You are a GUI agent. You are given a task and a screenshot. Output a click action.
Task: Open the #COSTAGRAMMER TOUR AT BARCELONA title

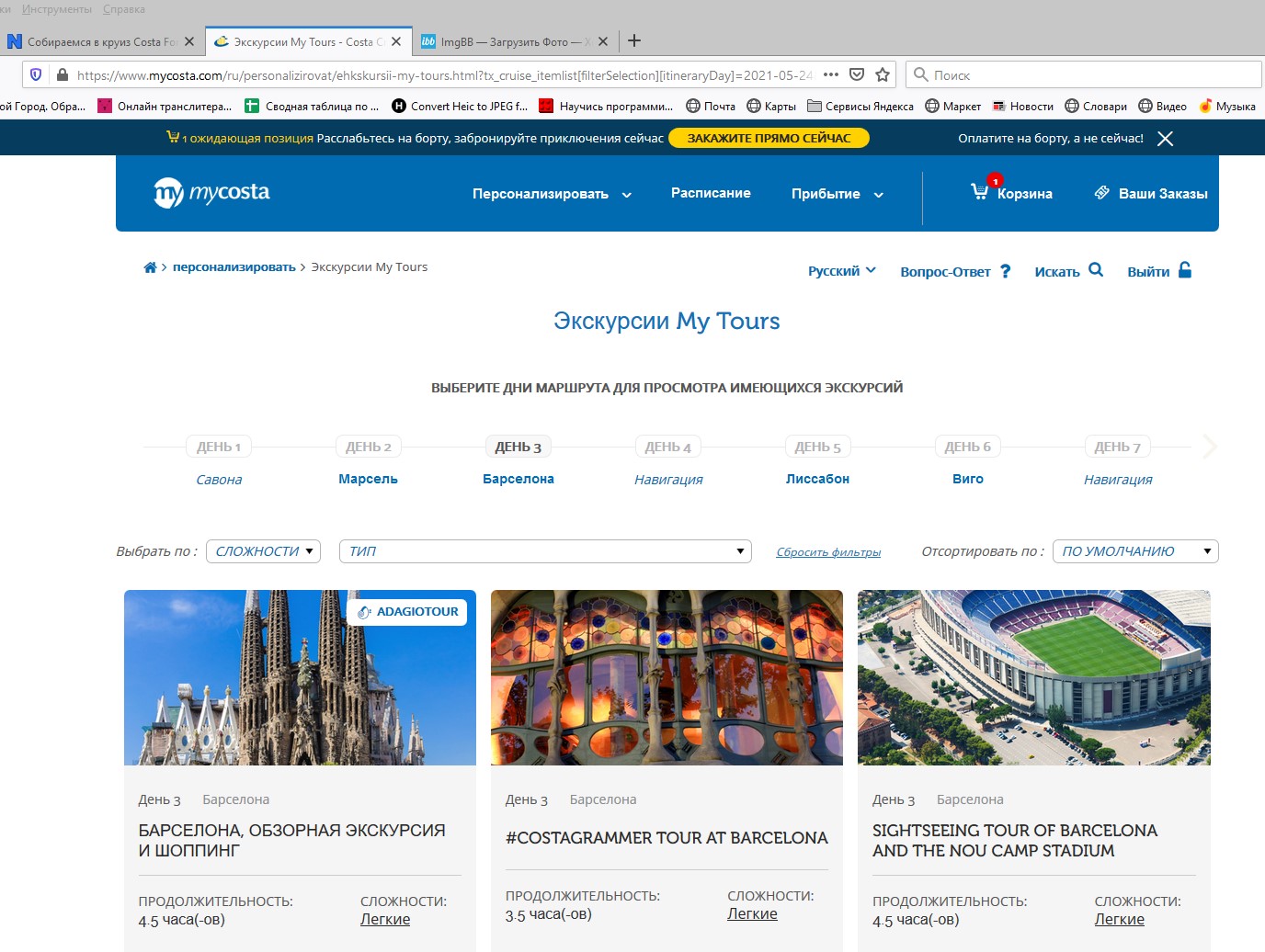(x=667, y=838)
